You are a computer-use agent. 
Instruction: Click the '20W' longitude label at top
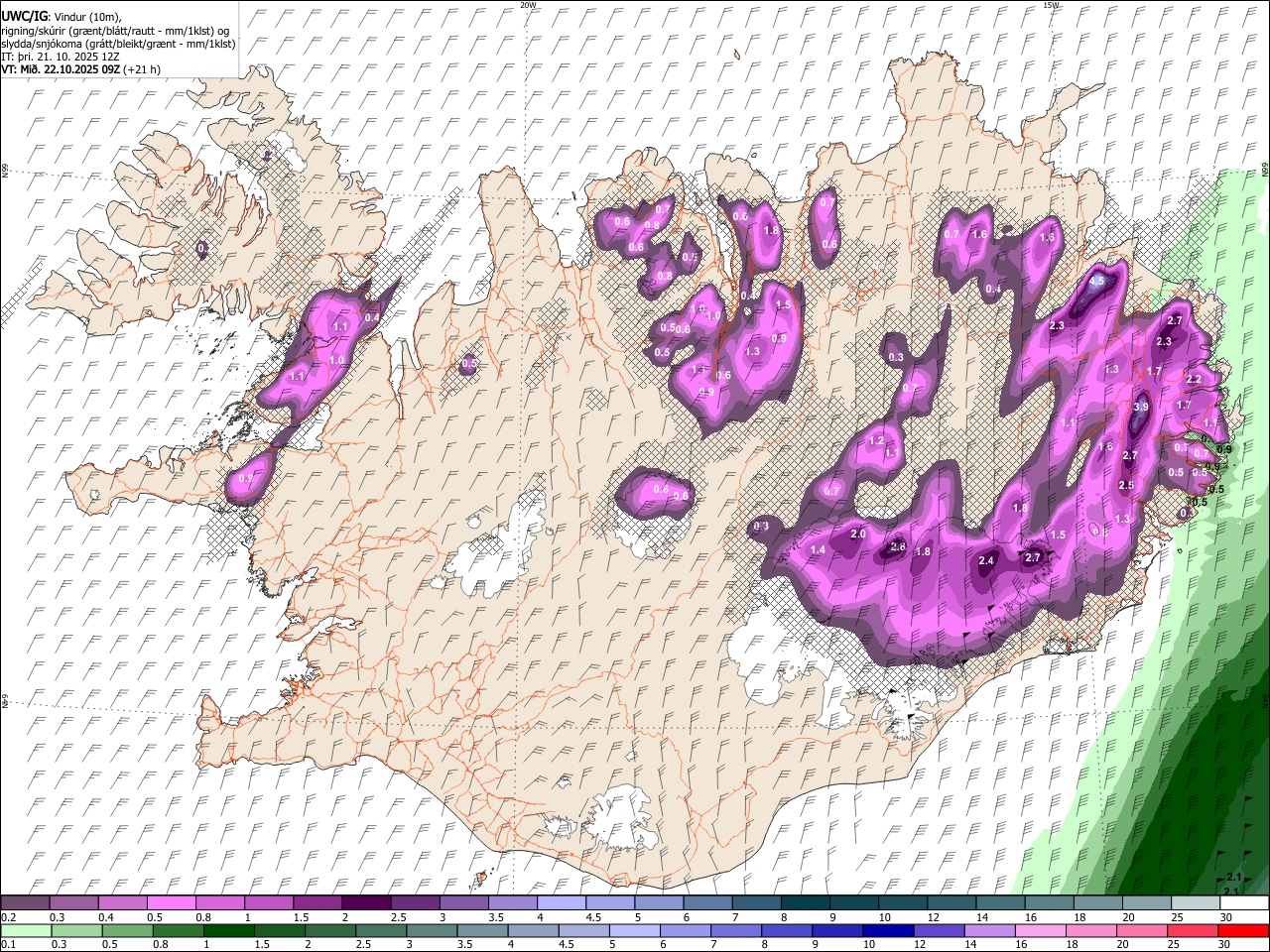click(528, 5)
